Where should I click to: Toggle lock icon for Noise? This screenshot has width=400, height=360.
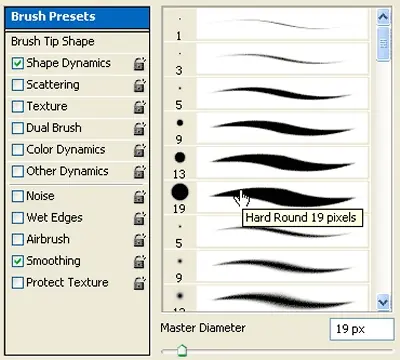click(x=140, y=197)
